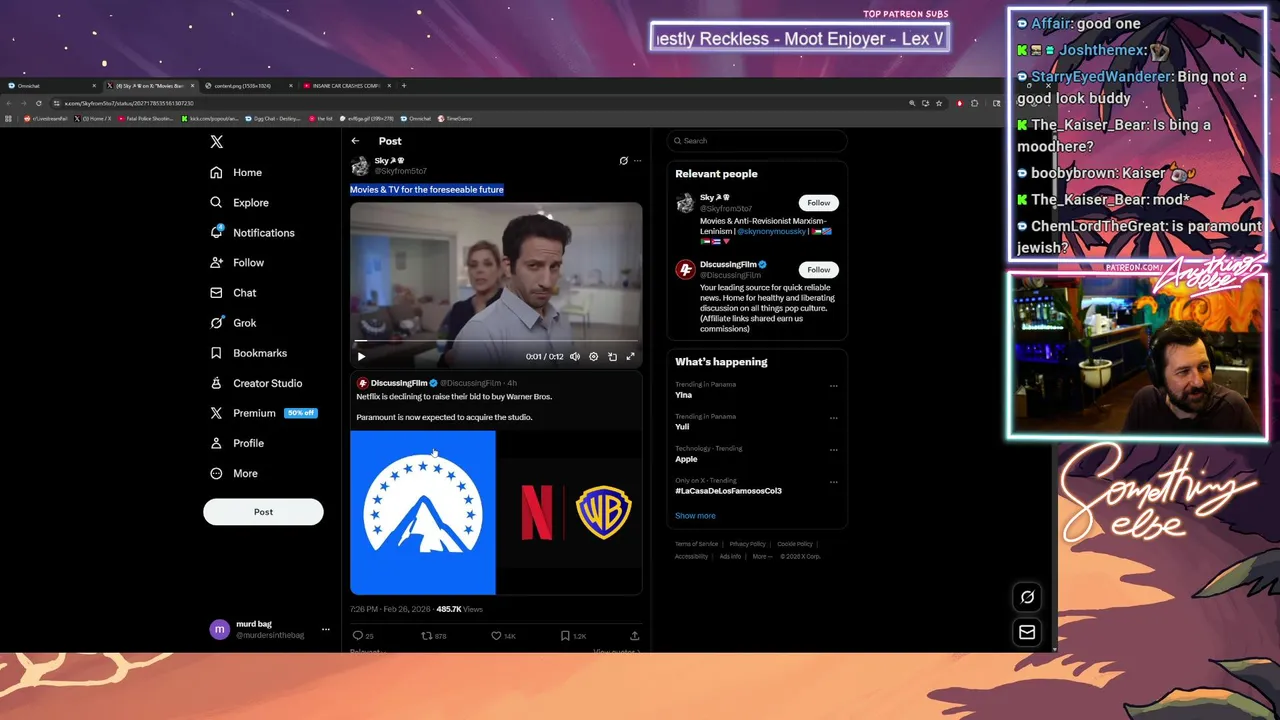Open the Privacy Policy footer link
This screenshot has height=720, width=1280.
(x=747, y=544)
